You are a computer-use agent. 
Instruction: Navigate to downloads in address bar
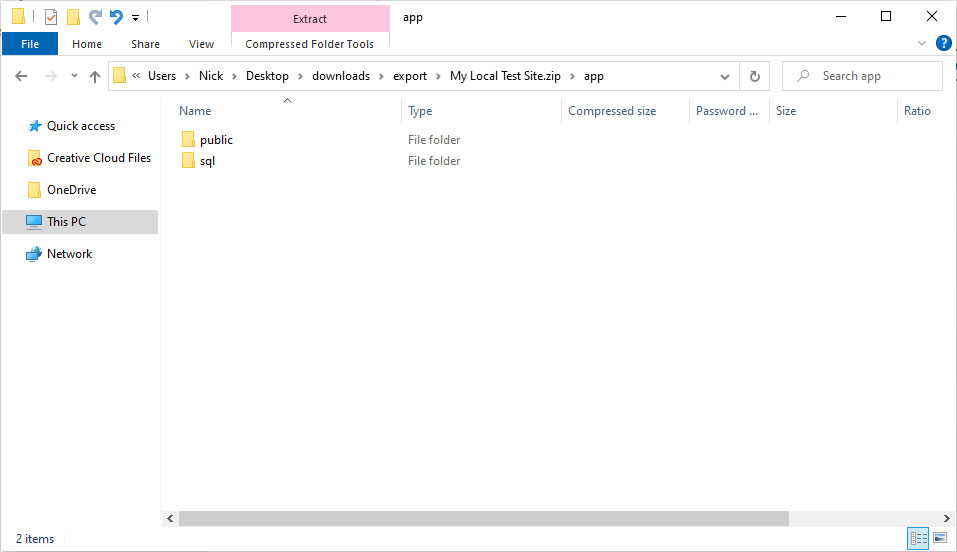[341, 76]
